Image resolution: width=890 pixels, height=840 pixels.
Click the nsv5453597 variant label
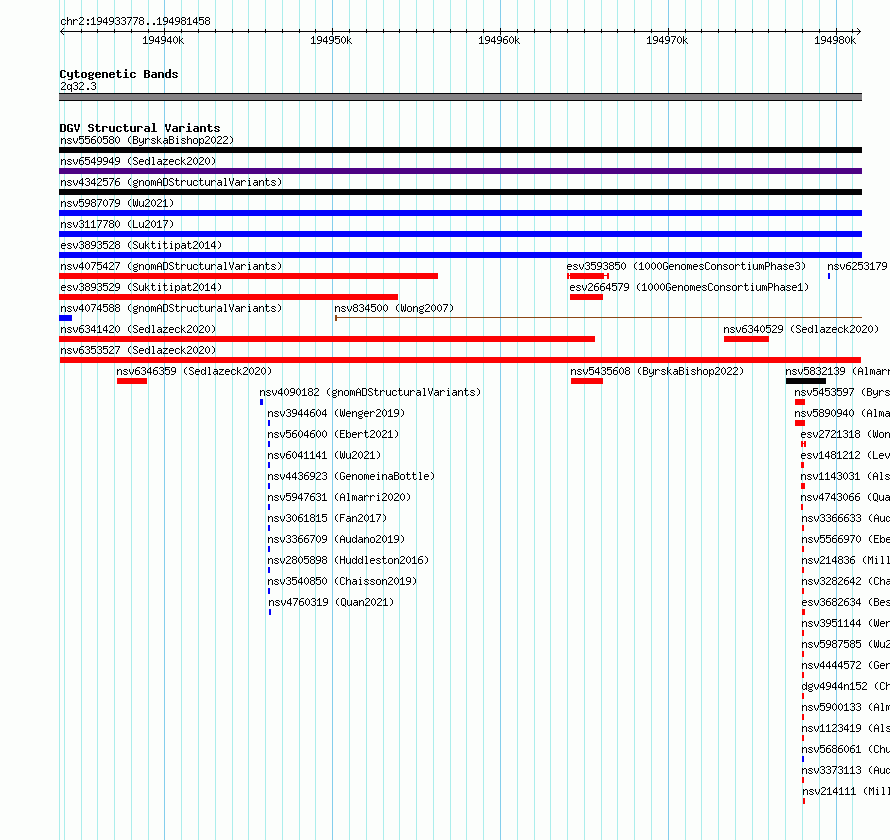[842, 392]
